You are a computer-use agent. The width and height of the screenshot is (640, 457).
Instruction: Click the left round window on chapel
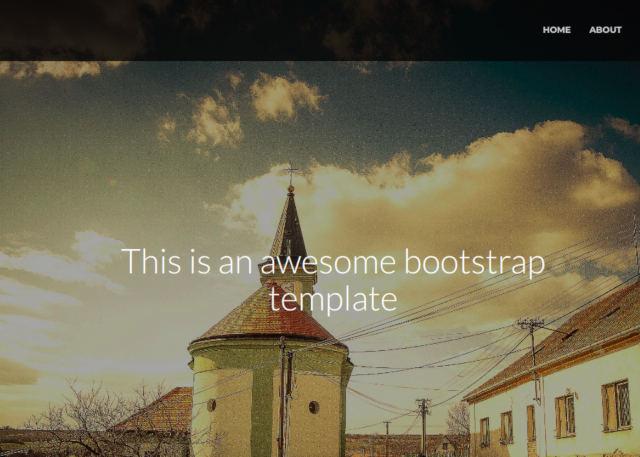pos(211,405)
